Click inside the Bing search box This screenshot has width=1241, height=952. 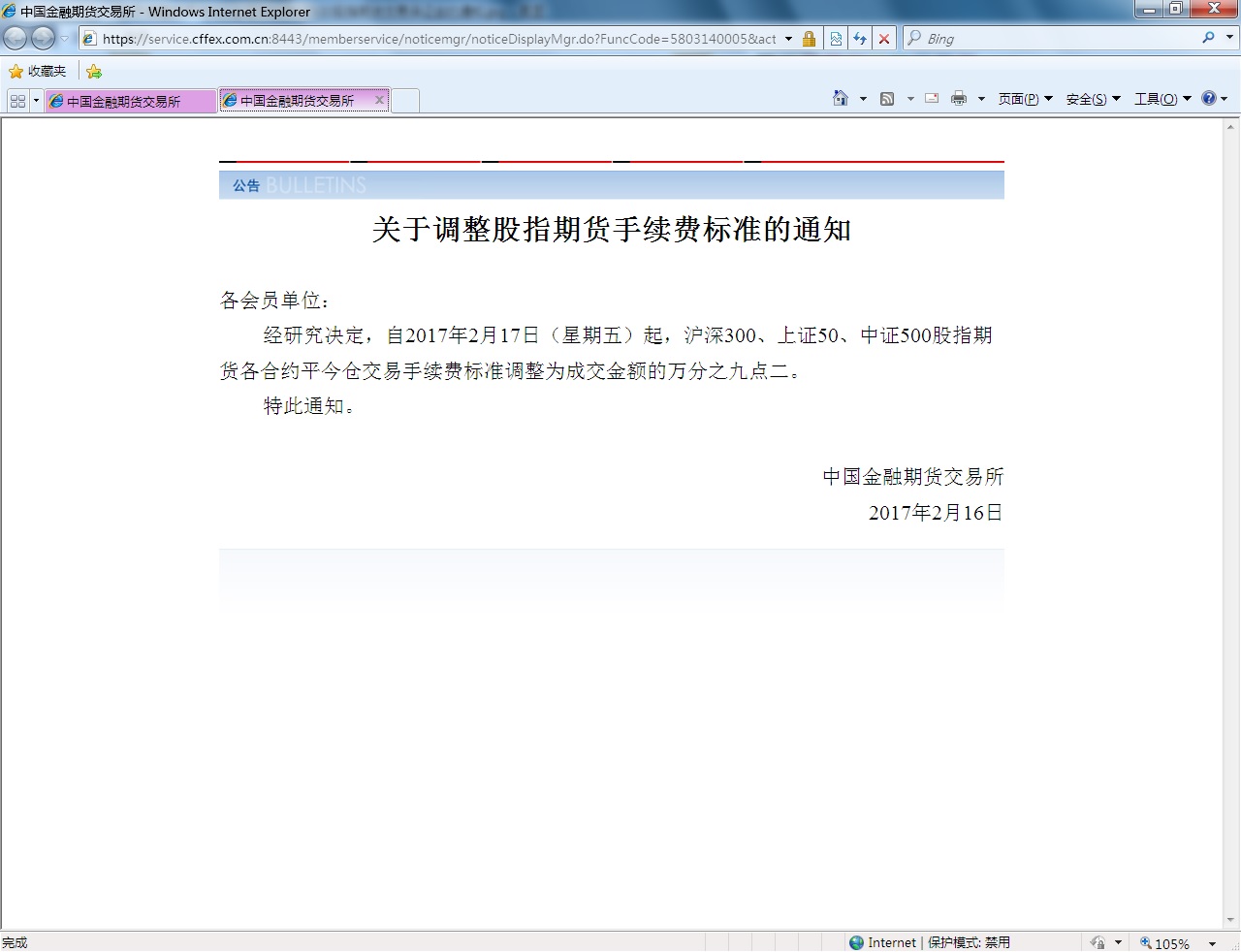coord(1057,39)
